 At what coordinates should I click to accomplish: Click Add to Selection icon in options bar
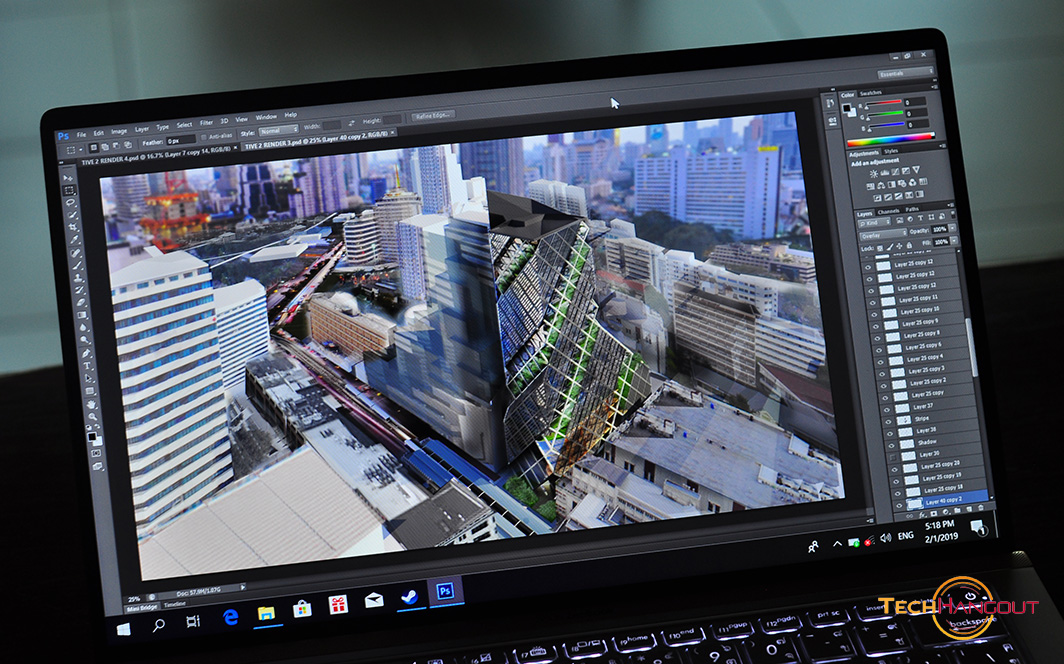click(104, 147)
